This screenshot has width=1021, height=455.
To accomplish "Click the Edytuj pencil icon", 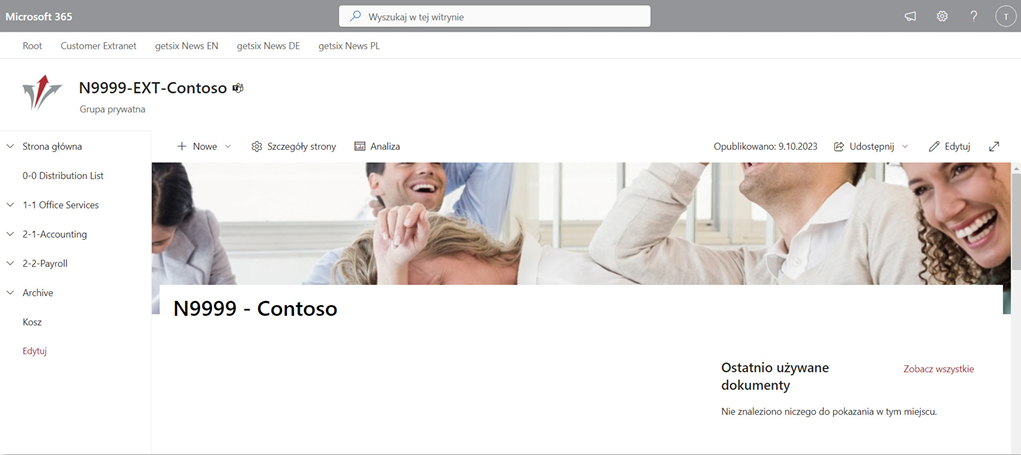I will [x=934, y=146].
